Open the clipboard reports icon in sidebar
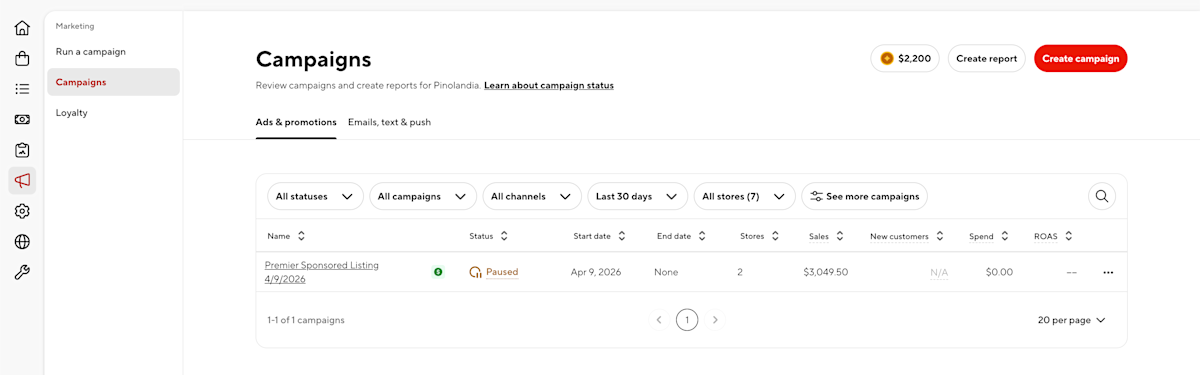The width and height of the screenshot is (1200, 375). [x=22, y=150]
